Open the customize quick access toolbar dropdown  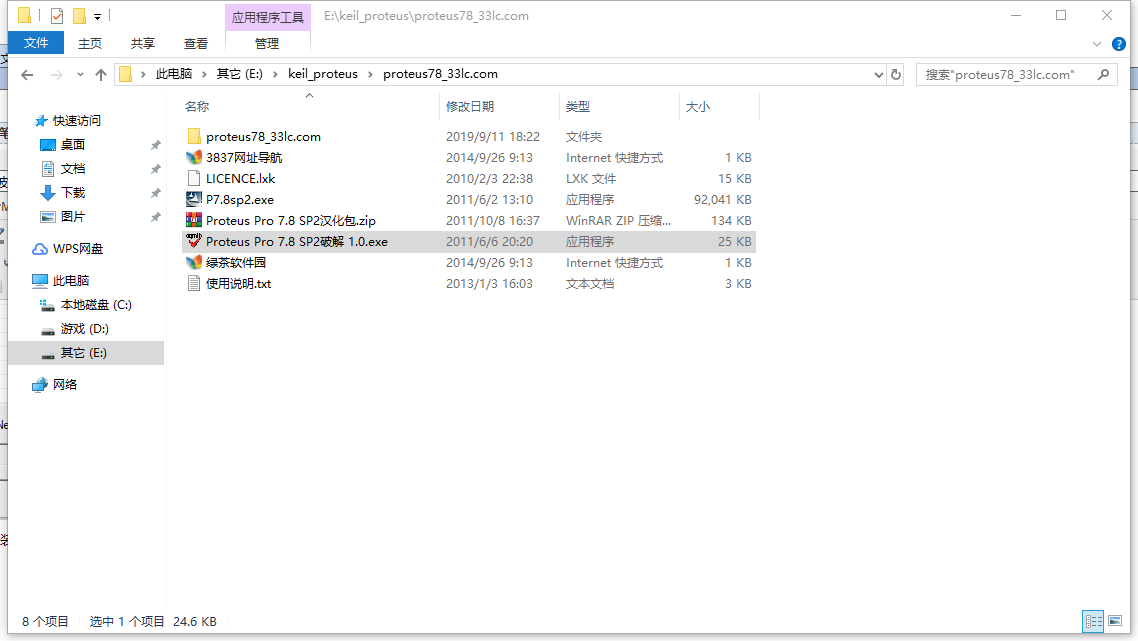coord(97,16)
